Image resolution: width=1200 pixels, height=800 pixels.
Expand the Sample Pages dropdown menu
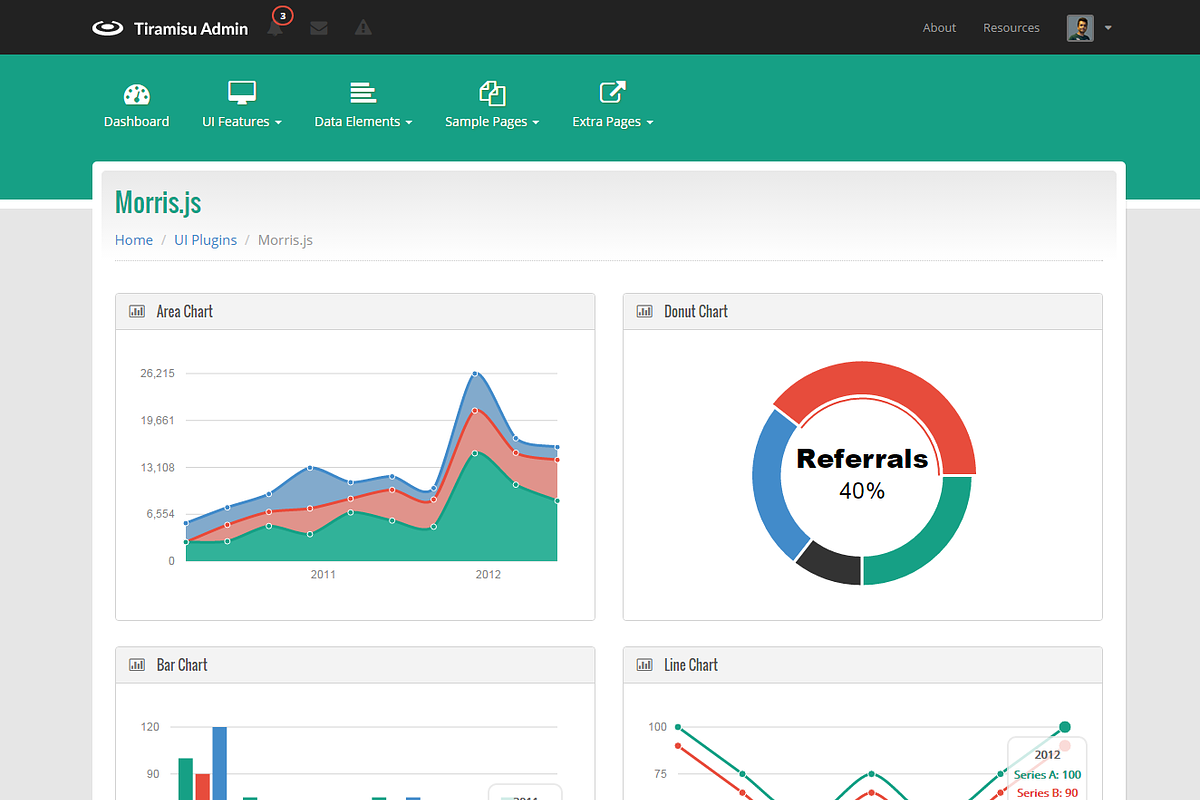click(492, 122)
